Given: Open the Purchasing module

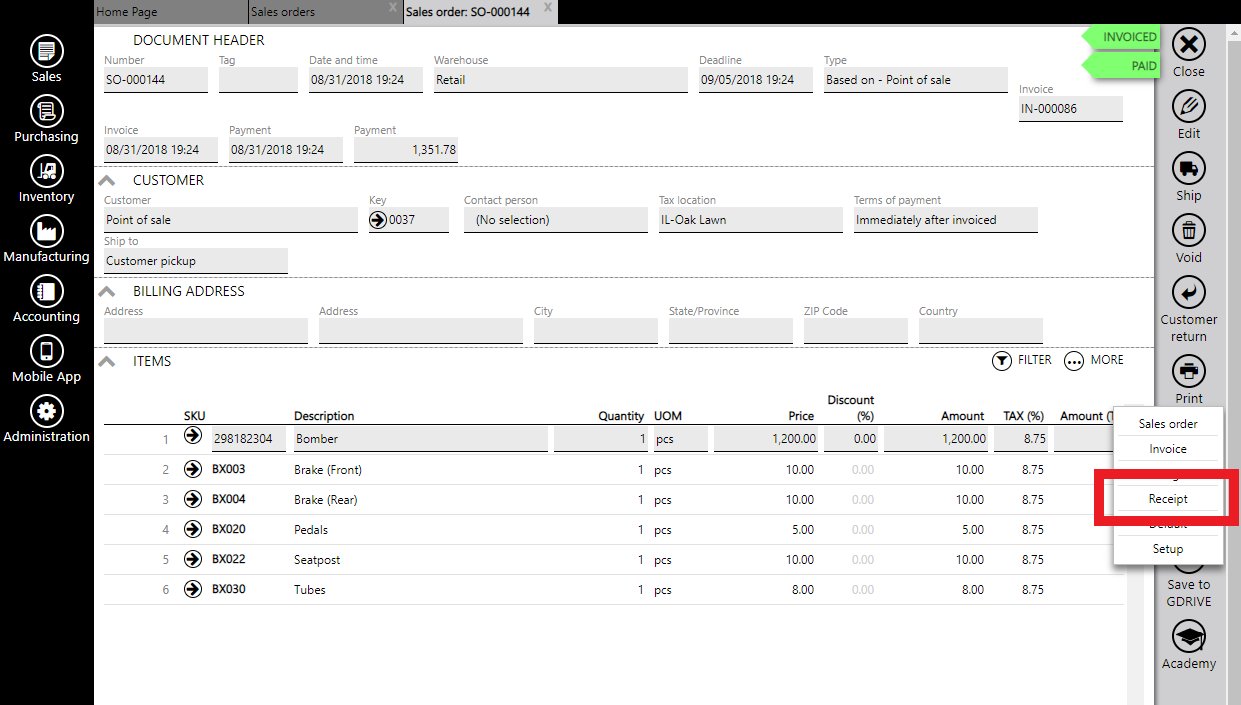Looking at the screenshot, I should tap(46, 111).
